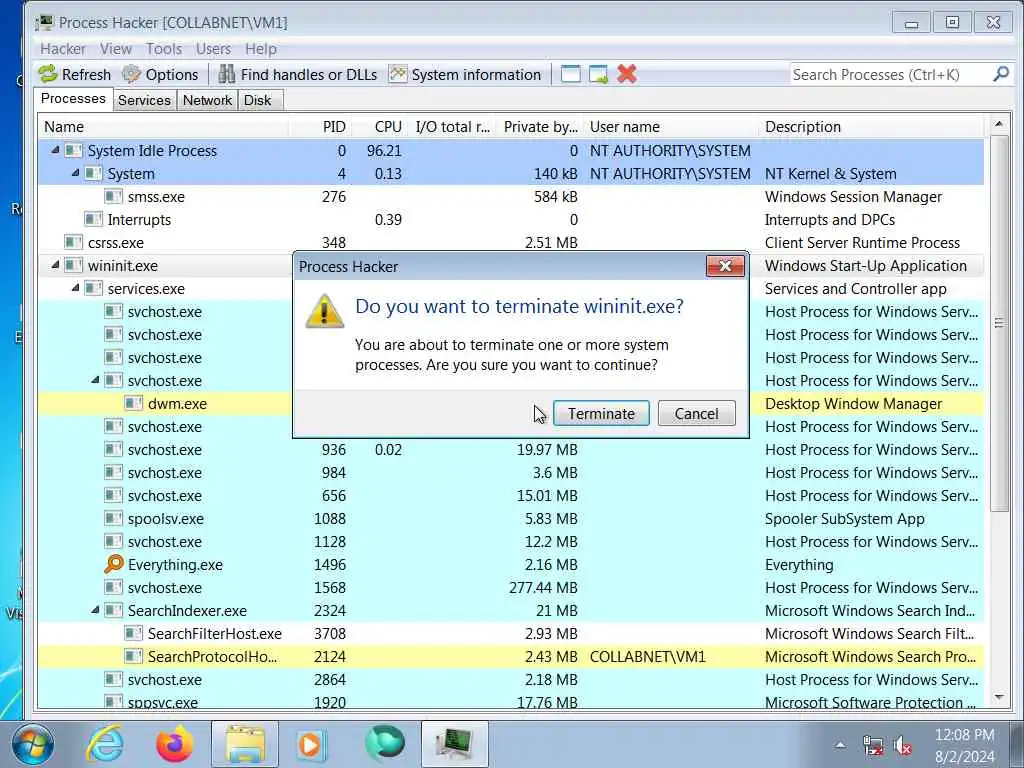This screenshot has width=1024, height=768.
Task: Sort by the Name column header
Action: pos(163,127)
